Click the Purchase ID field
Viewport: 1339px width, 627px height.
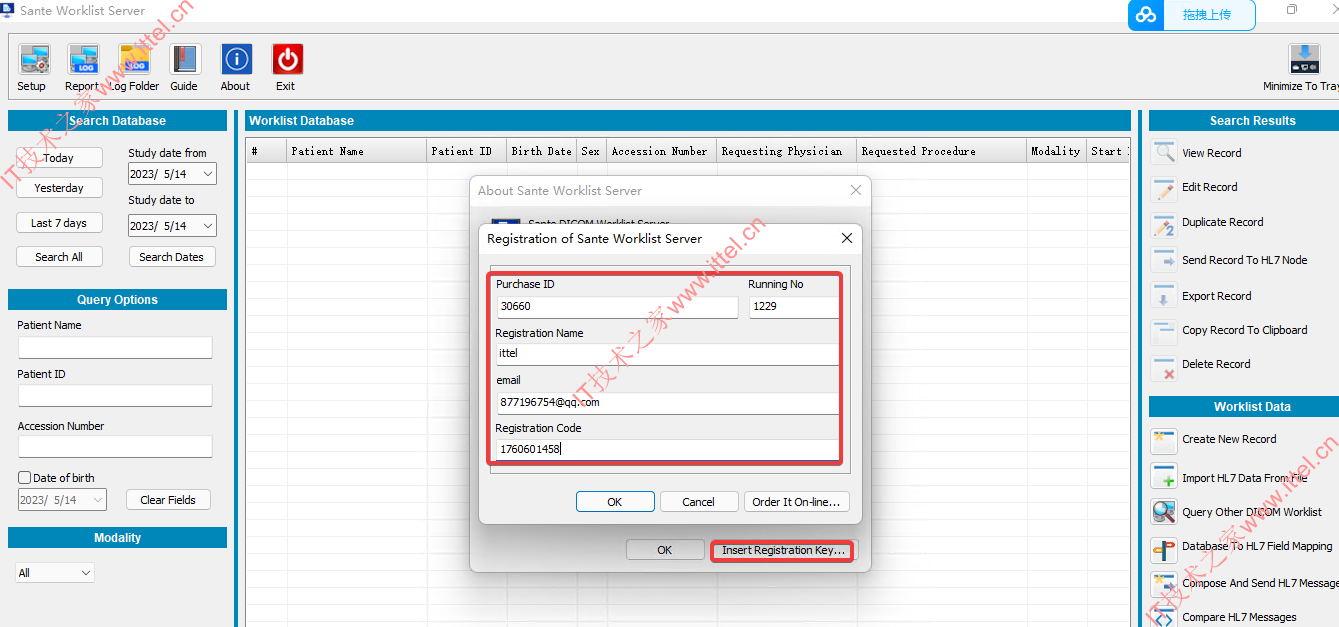pos(617,306)
